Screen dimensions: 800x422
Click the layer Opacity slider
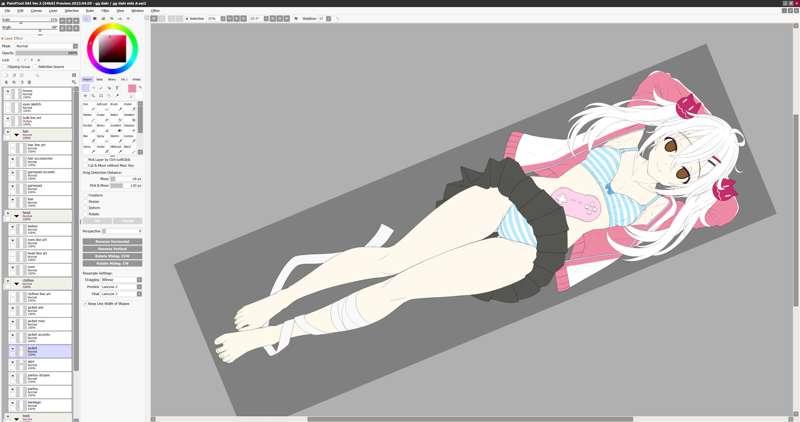point(46,53)
